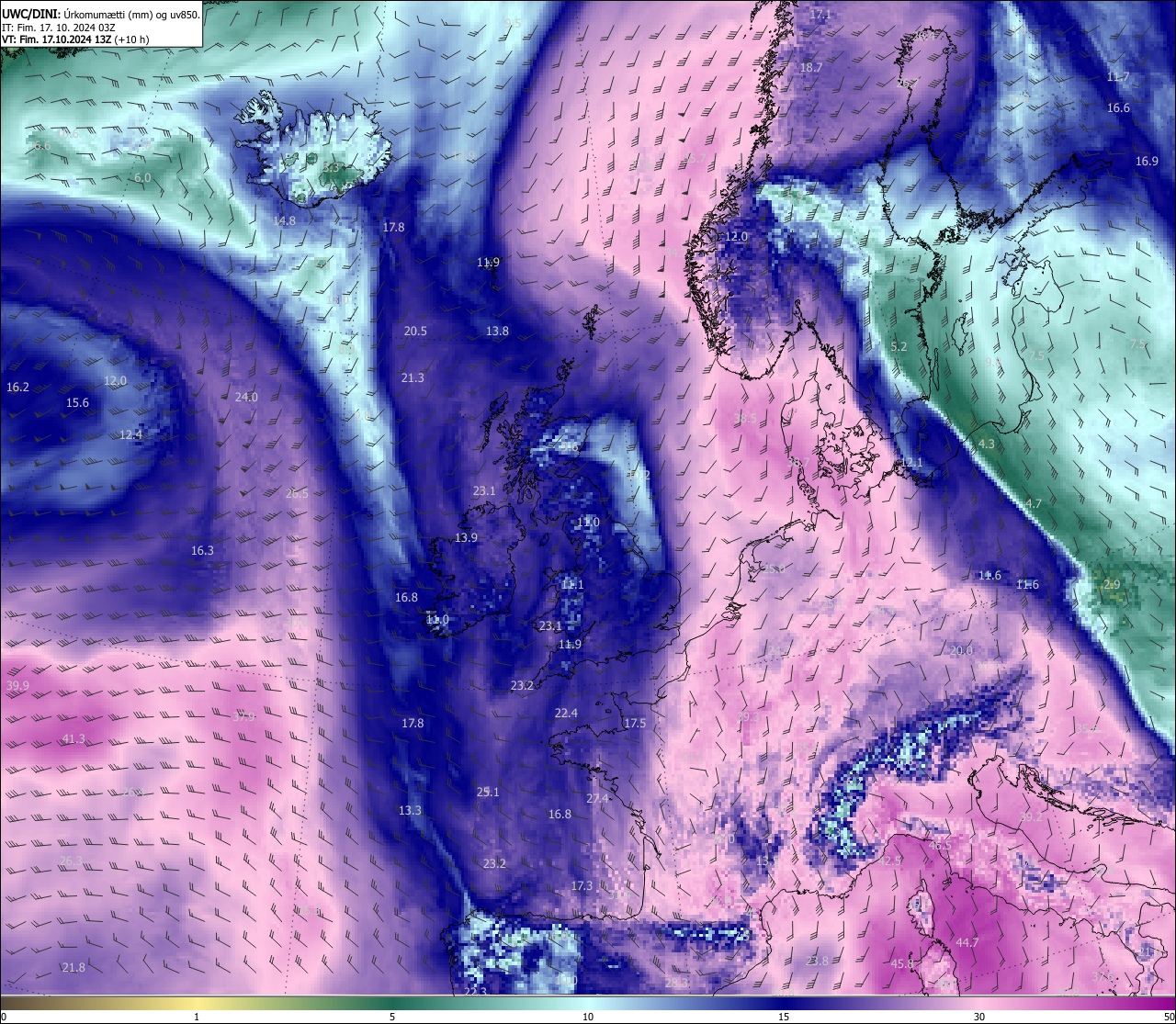This screenshot has height=1024, width=1176.
Task: Click the 18.7 value over northern Norway
Action: (x=811, y=68)
